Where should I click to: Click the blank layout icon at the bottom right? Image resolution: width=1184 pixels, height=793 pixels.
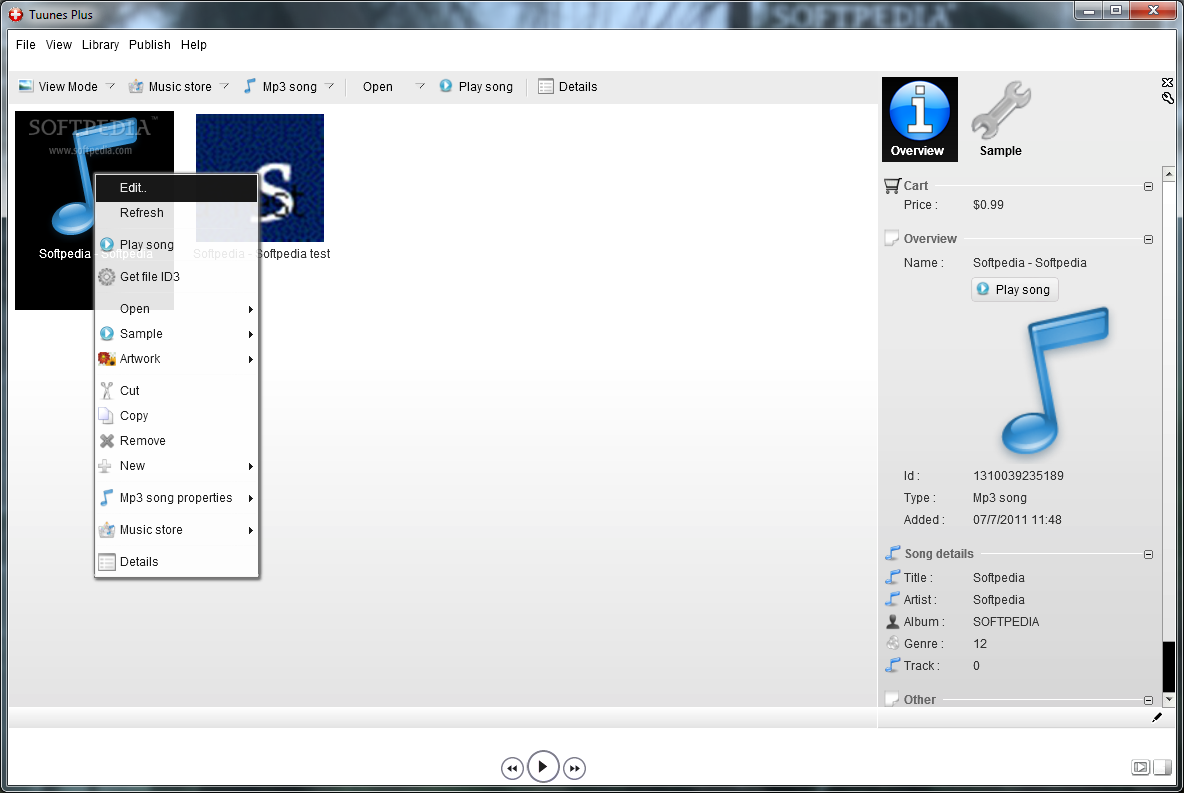click(x=1162, y=767)
